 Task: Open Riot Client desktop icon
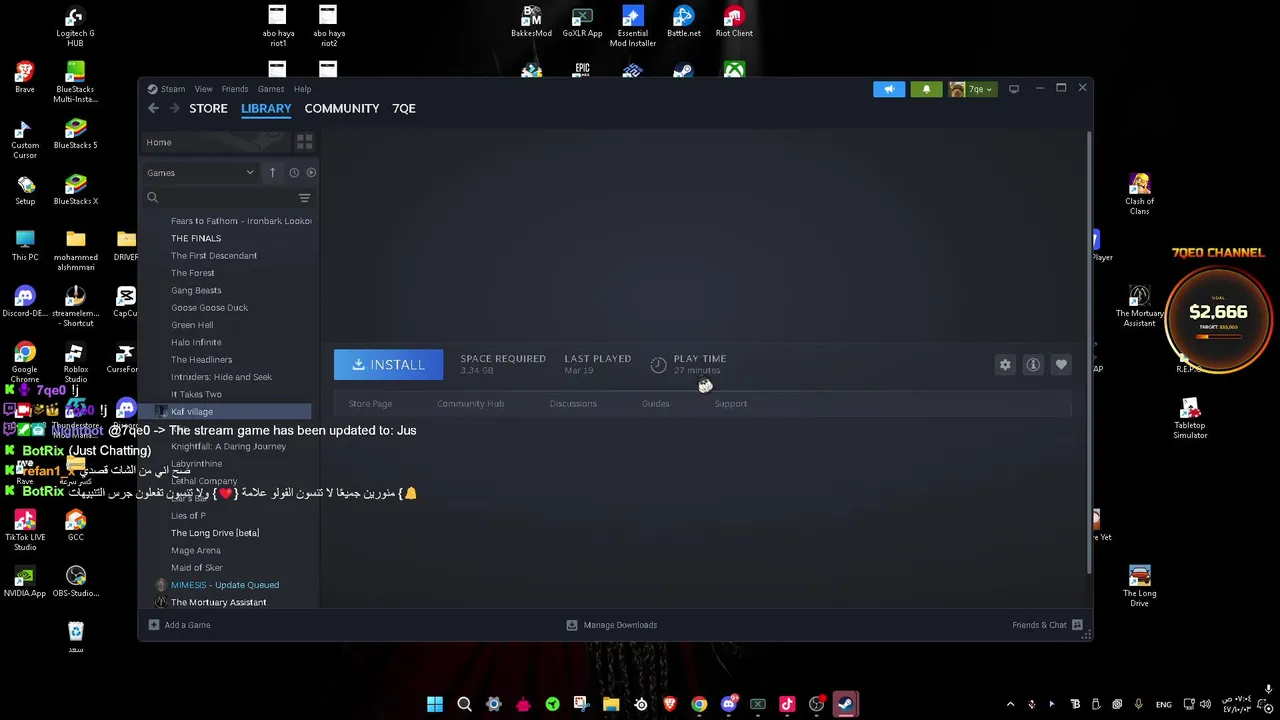[x=734, y=22]
